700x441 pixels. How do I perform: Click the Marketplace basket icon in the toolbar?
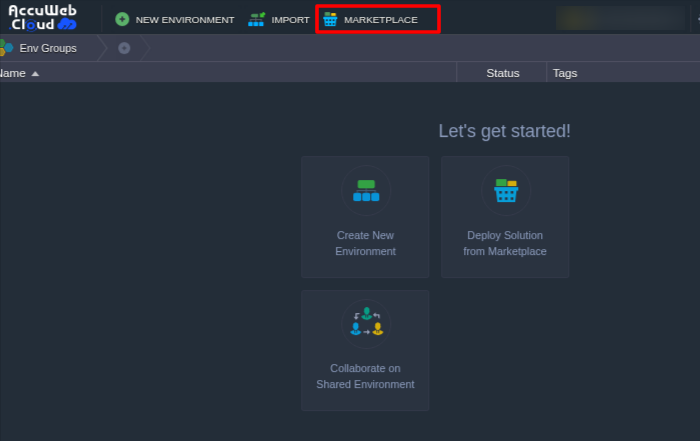pyautogui.click(x=330, y=19)
